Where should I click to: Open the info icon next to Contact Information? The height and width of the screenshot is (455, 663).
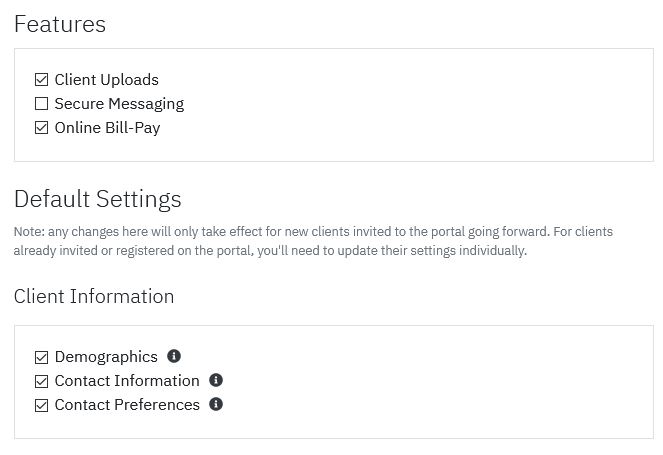point(216,380)
